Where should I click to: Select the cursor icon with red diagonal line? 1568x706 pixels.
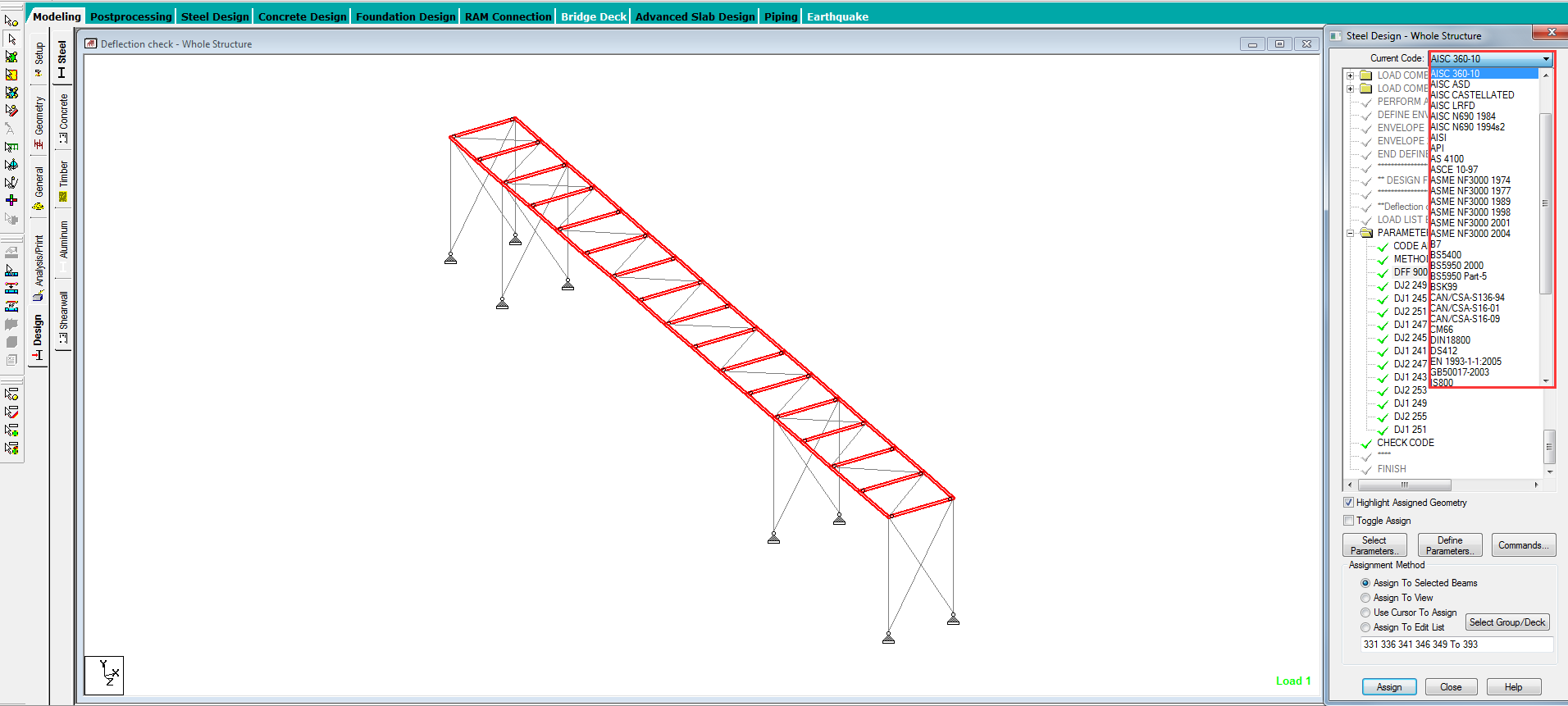(x=11, y=412)
